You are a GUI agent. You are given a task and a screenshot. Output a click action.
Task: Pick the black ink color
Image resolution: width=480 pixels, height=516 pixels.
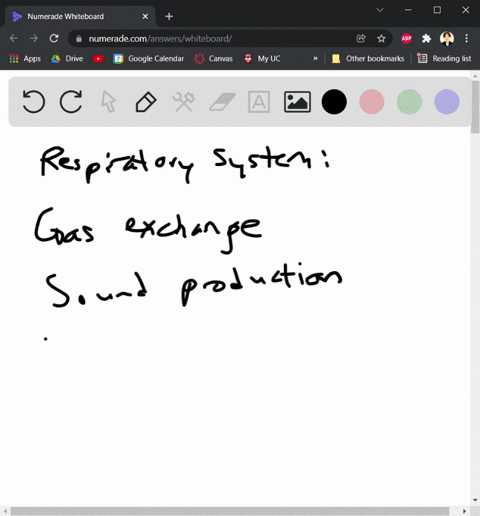point(334,102)
